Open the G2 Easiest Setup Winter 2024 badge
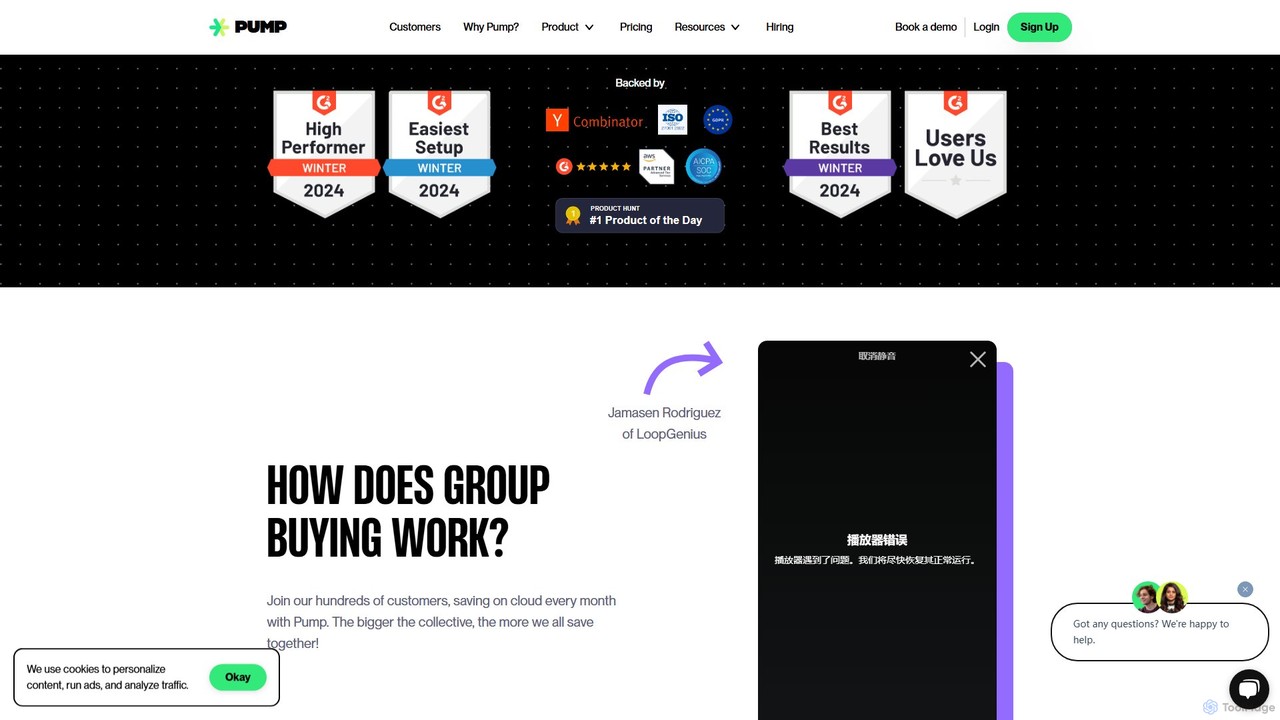The width and height of the screenshot is (1280, 720). pos(439,154)
